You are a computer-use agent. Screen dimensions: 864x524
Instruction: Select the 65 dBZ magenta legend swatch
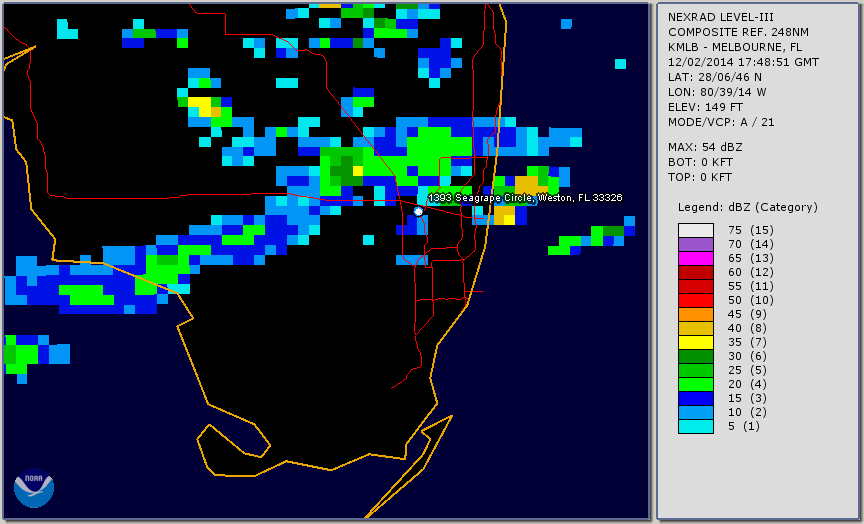695,258
